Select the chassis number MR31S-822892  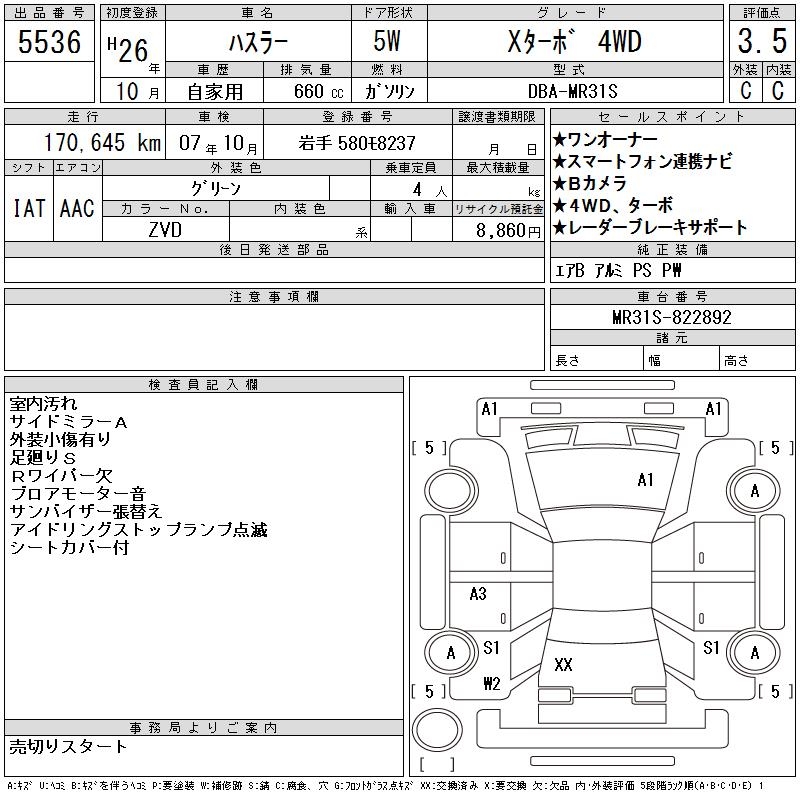pyautogui.click(x=672, y=317)
